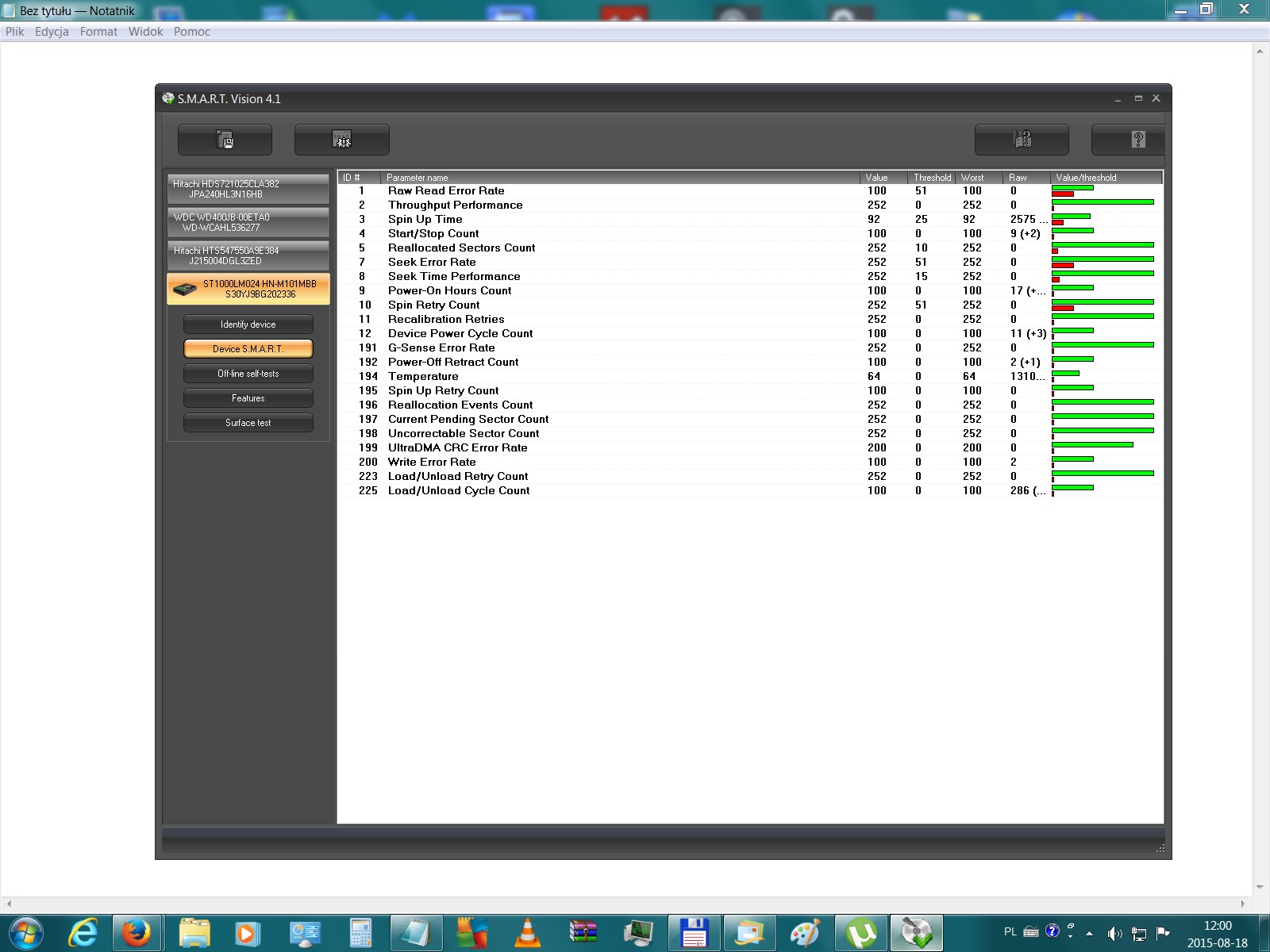Image resolution: width=1270 pixels, height=952 pixels.
Task: Select the Hitachi HTS547550A9E384 drive
Action: [x=248, y=255]
